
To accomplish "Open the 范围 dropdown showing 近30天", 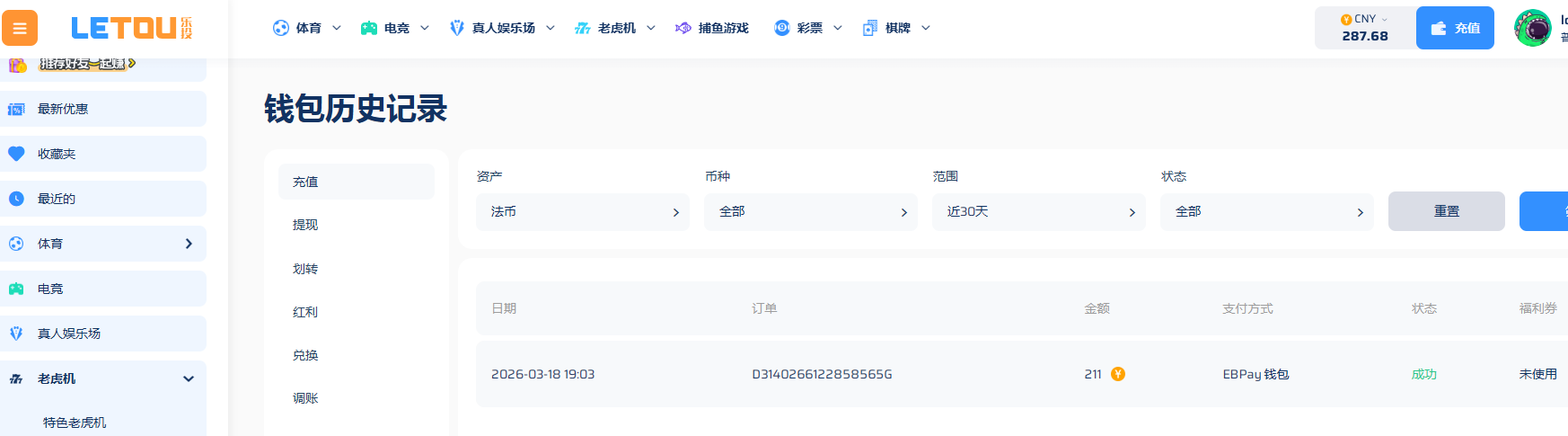I will click(x=1039, y=212).
